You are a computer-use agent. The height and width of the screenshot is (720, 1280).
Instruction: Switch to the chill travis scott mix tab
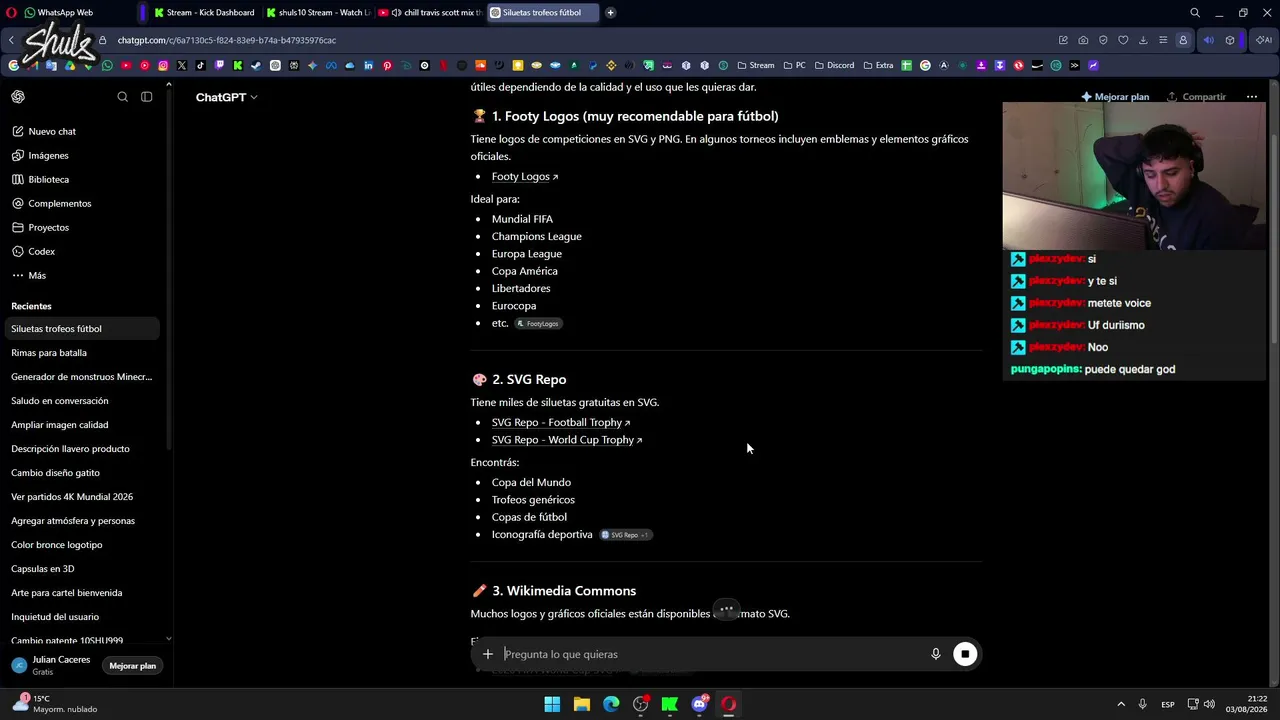[430, 13]
